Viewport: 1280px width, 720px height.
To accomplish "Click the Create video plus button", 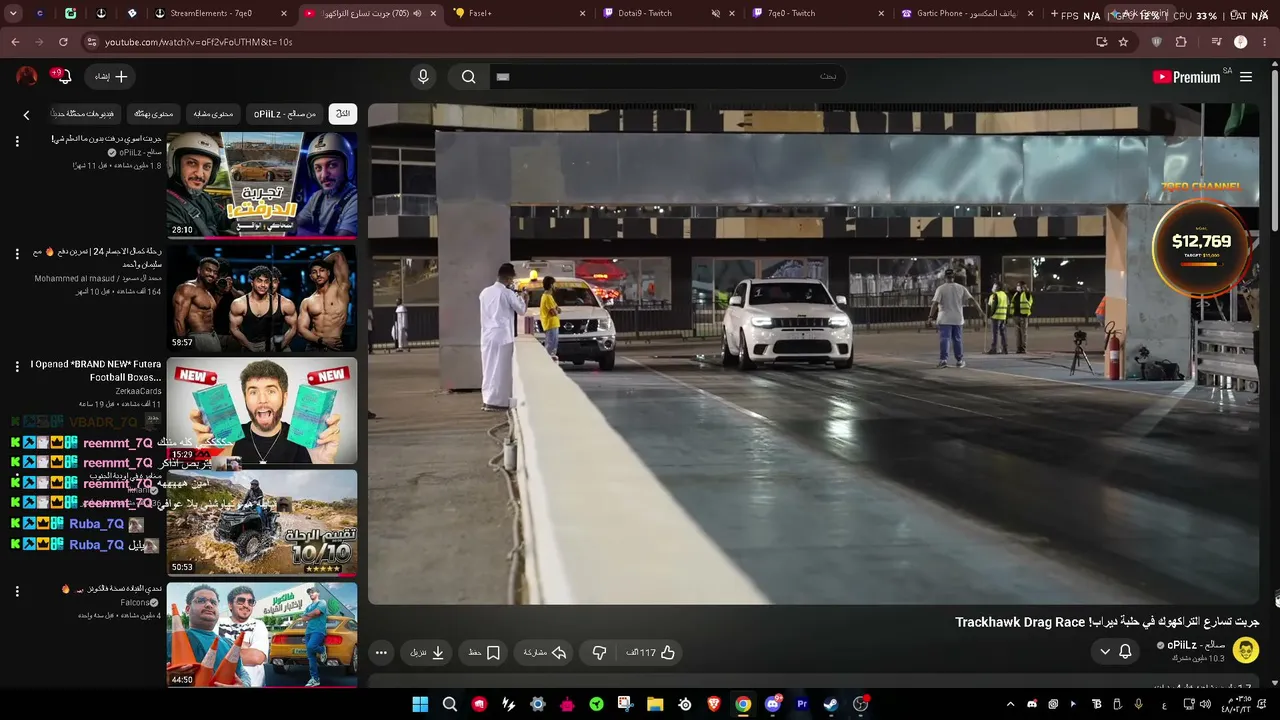I will pyautogui.click(x=112, y=76).
